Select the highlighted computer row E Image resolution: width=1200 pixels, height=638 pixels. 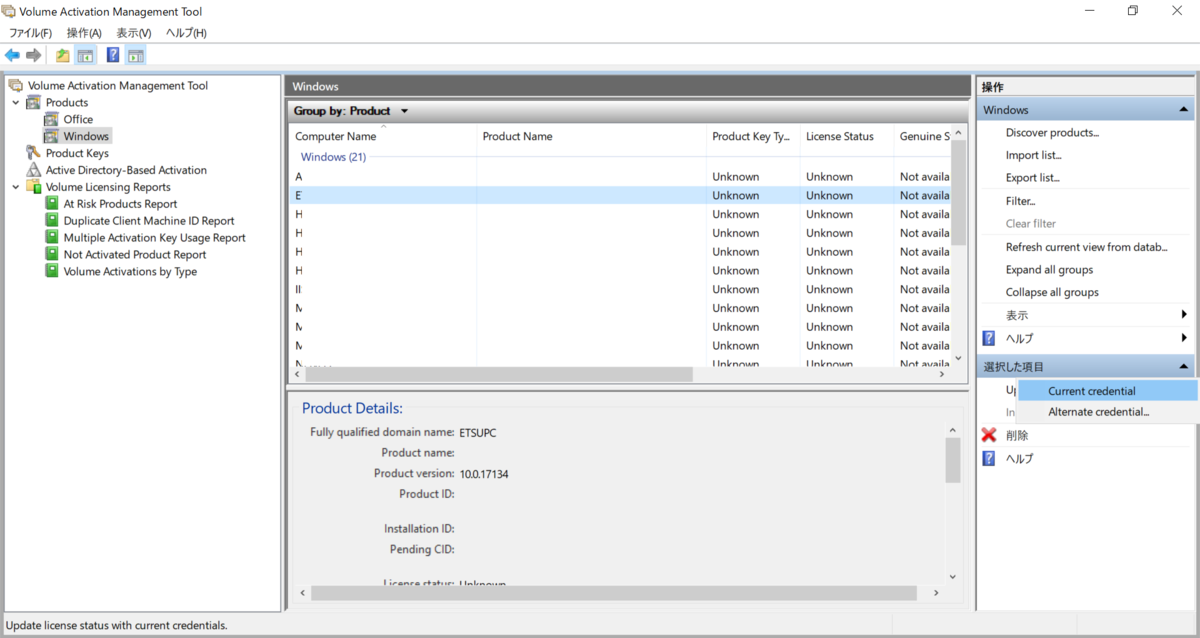[619, 196]
